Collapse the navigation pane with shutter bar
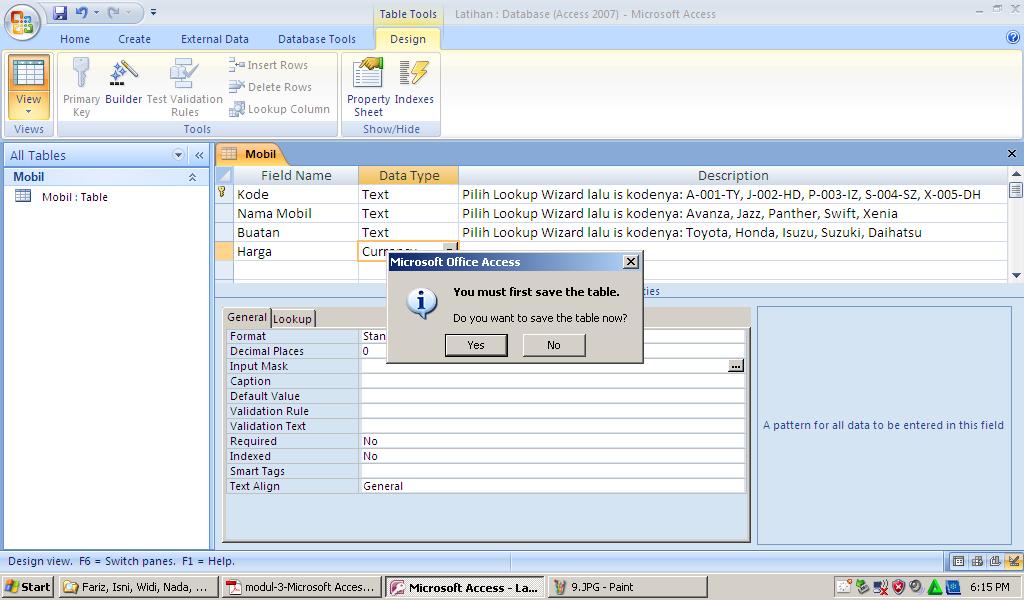Viewport: 1024px width, 600px height. click(199, 155)
